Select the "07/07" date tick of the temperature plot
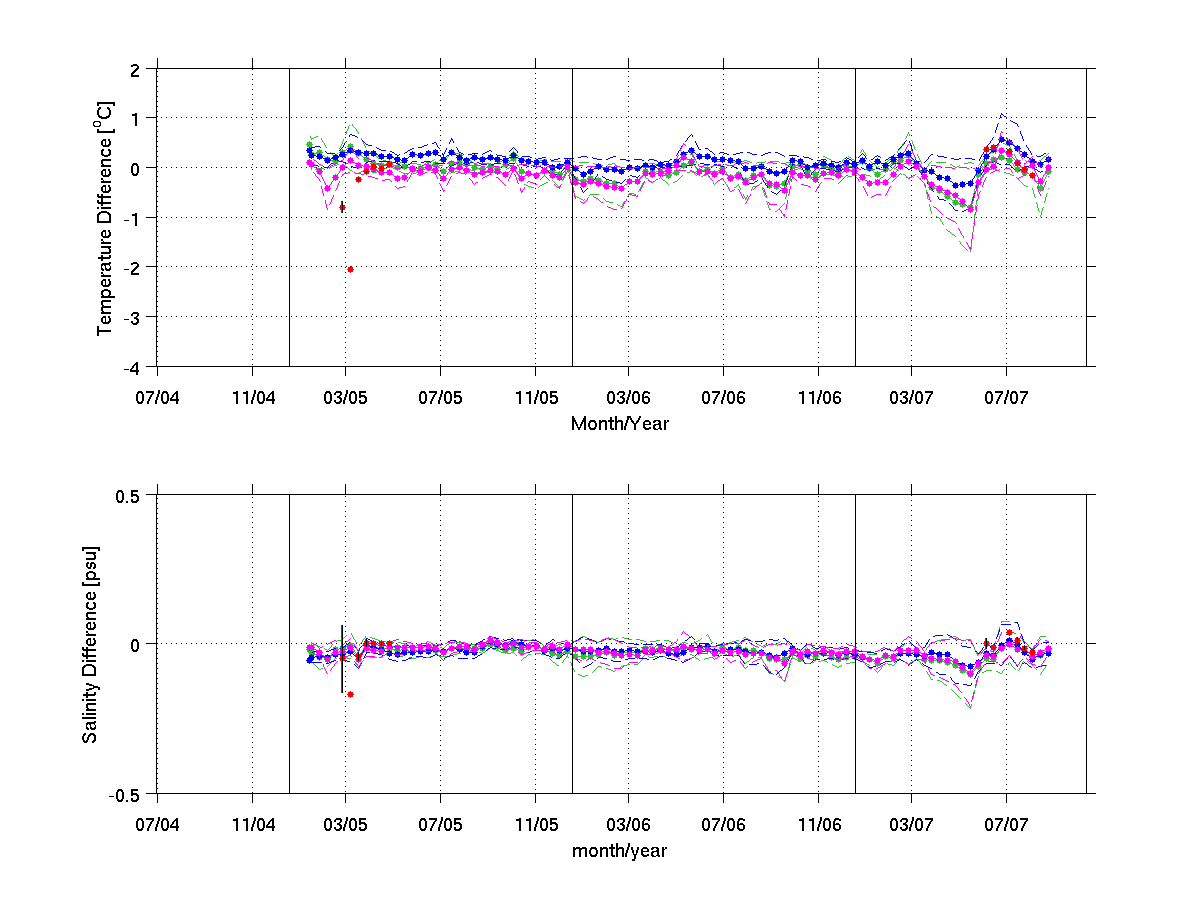This screenshot has height=900, width=1200. tap(1006, 398)
